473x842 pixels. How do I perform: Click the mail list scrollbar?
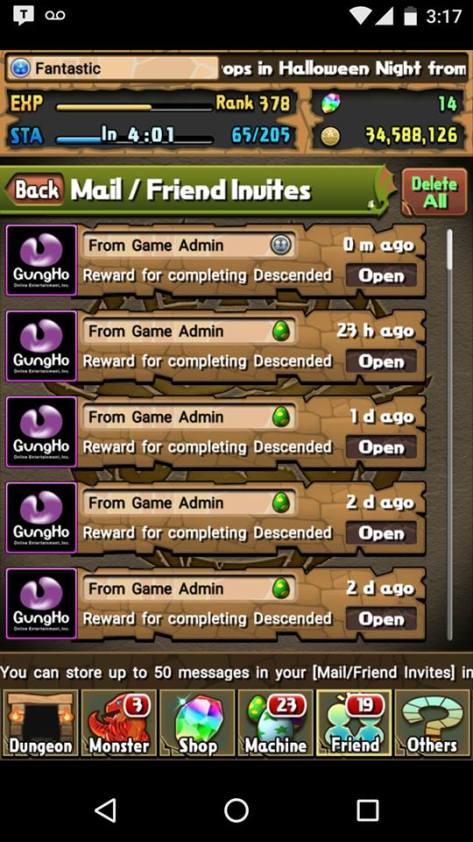coord(449,434)
